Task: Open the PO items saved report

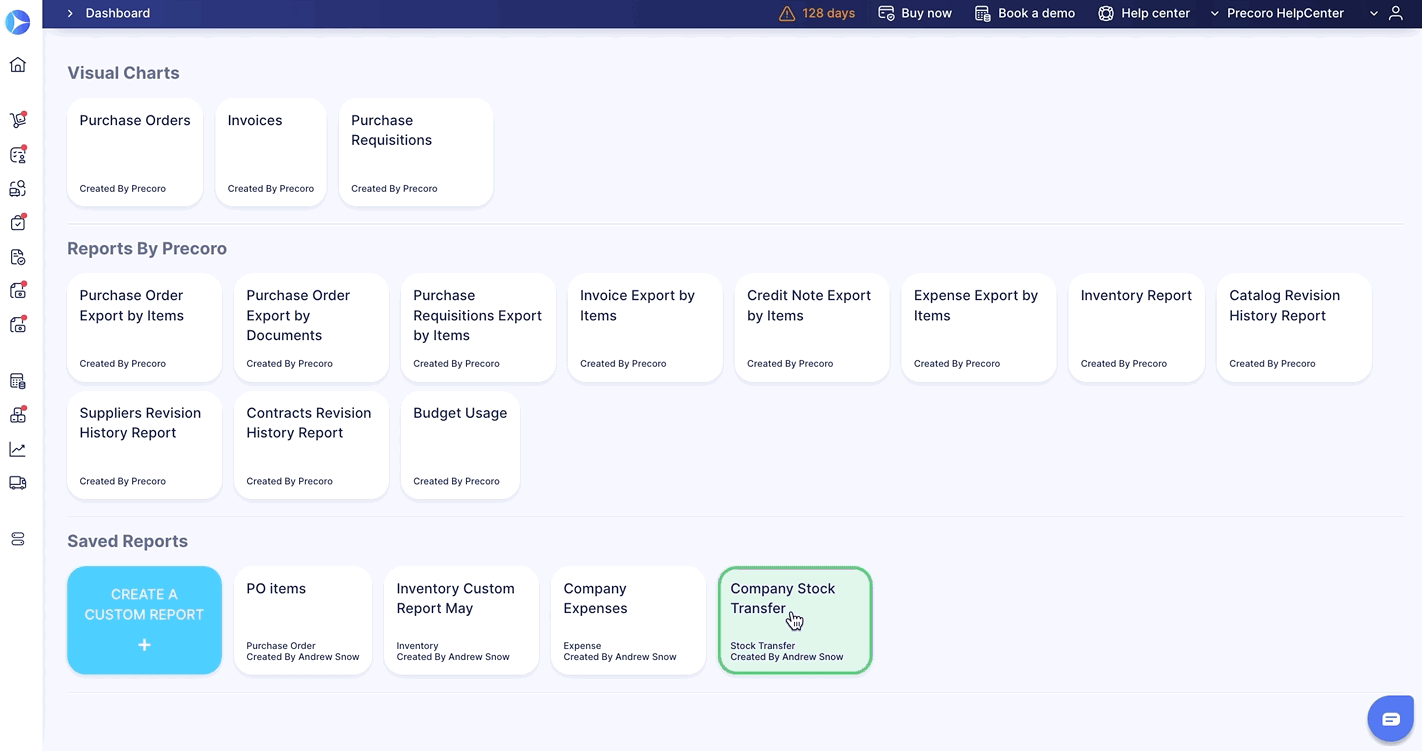Action: pos(303,620)
